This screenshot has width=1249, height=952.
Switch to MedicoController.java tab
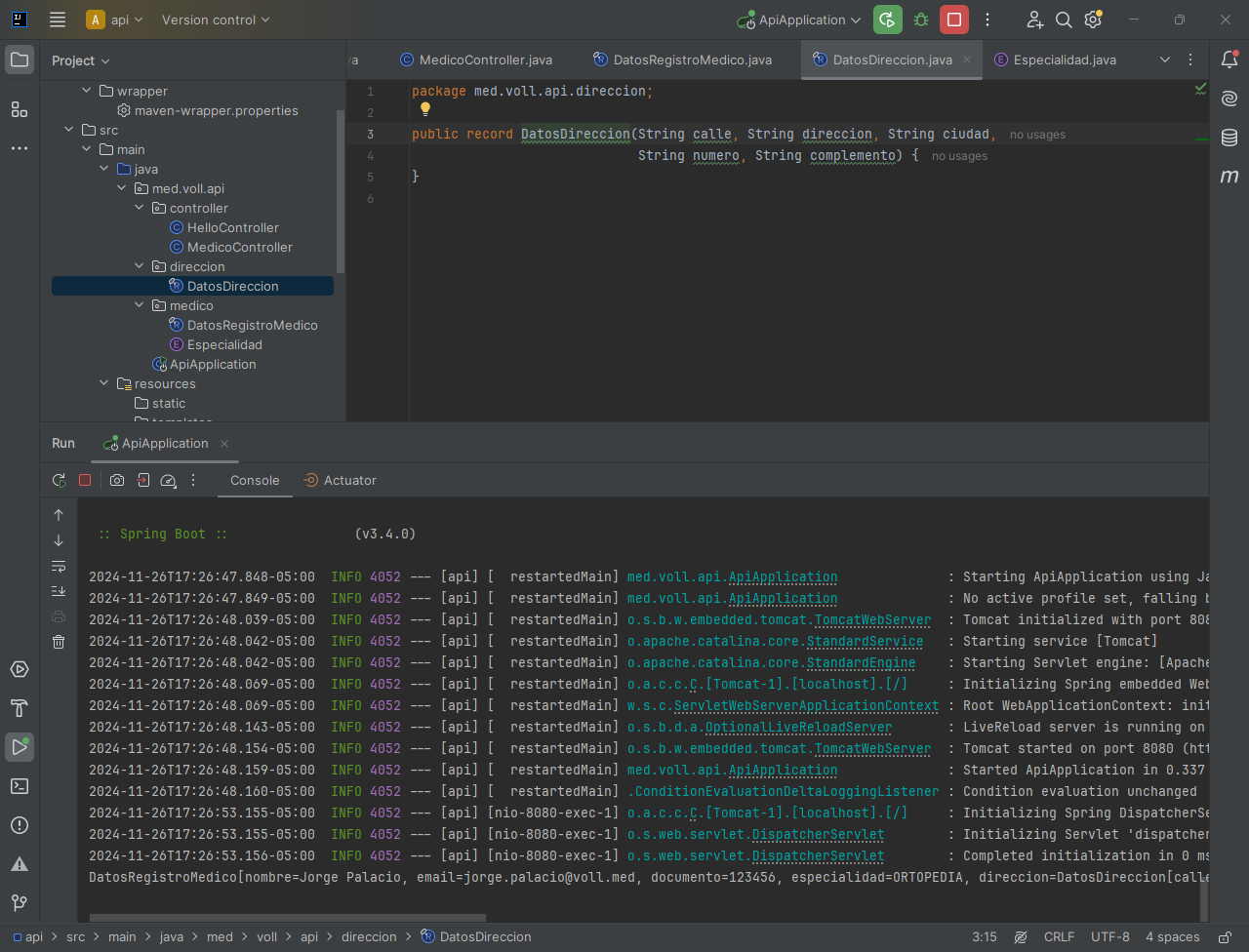point(476,59)
